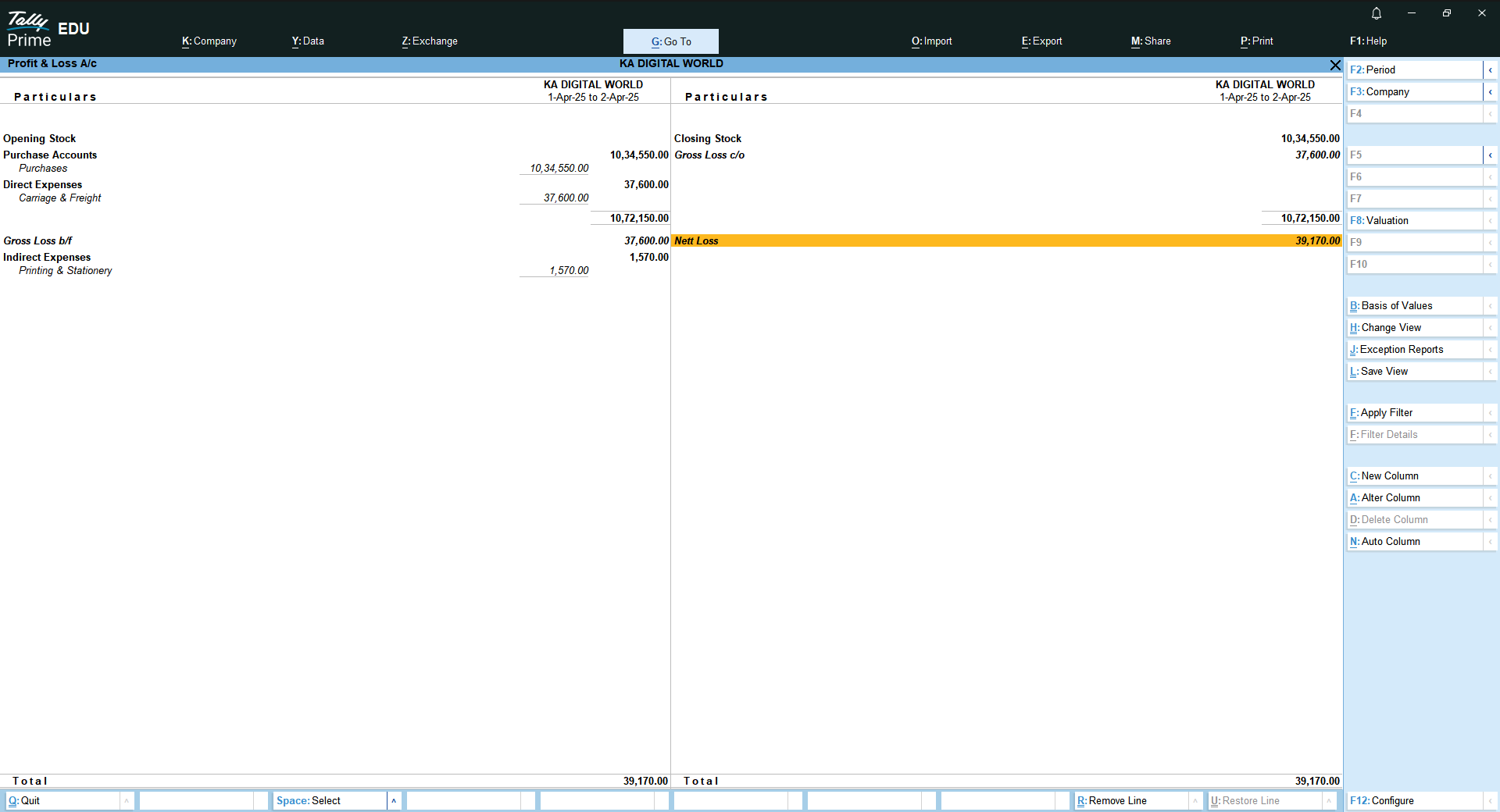The height and width of the screenshot is (812, 1500).
Task: Select the Gross Loss c/o row
Action: pos(1007,155)
